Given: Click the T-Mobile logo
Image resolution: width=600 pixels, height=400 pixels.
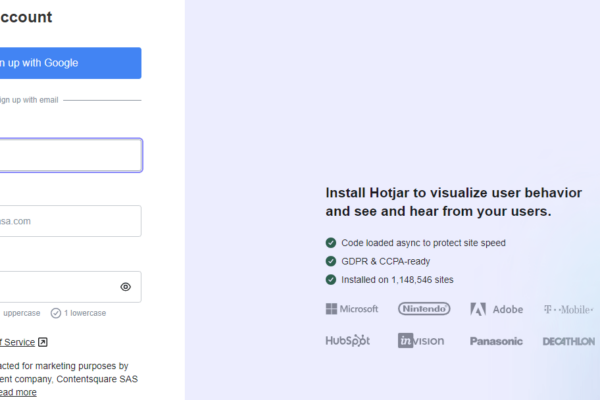Looking at the screenshot, I should tap(569, 309).
